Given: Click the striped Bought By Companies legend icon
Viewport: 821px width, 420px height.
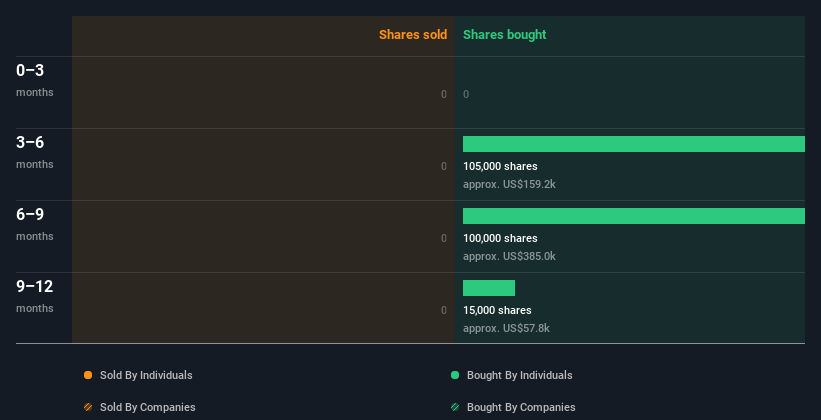Looking at the screenshot, I should 455,407.
